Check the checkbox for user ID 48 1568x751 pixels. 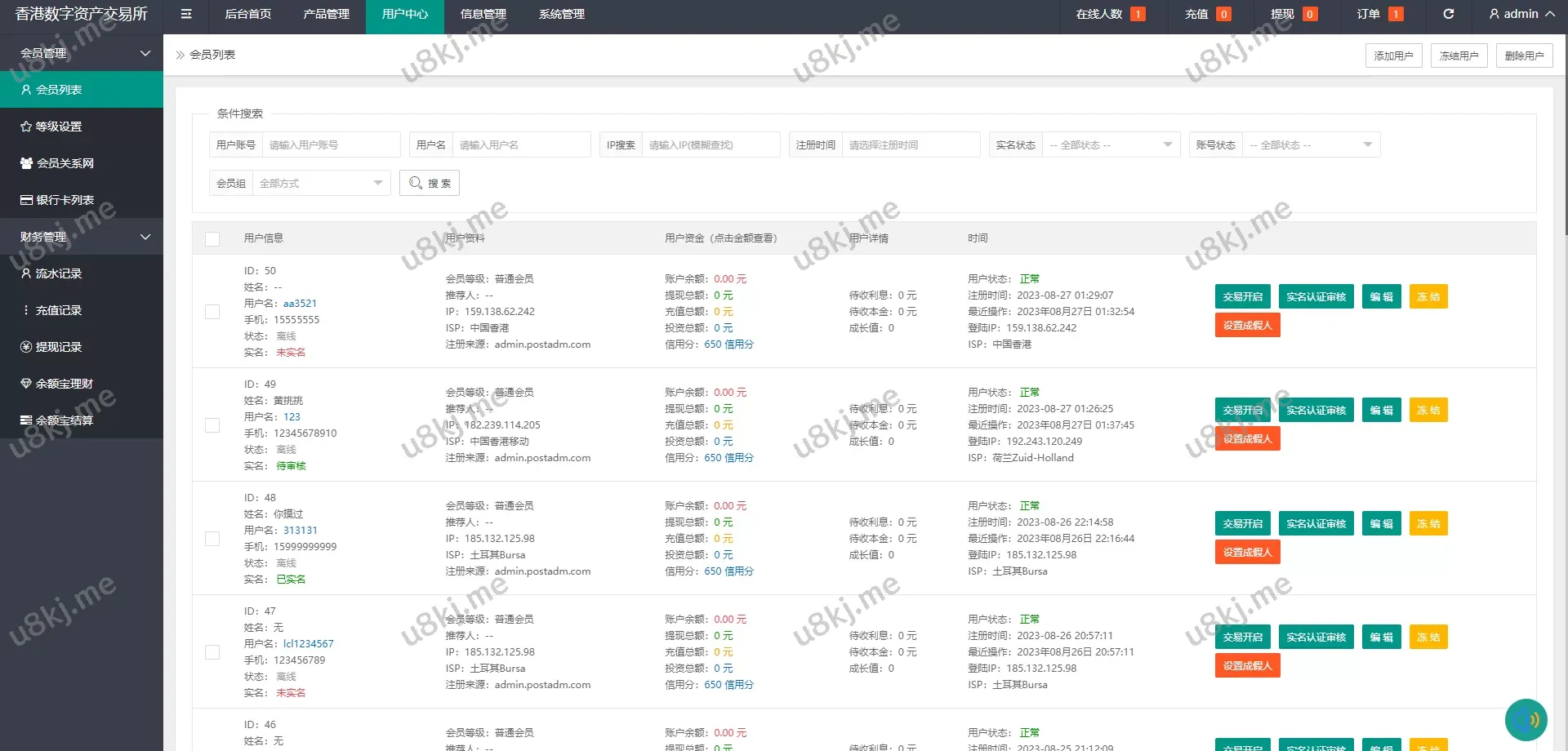pyautogui.click(x=212, y=539)
